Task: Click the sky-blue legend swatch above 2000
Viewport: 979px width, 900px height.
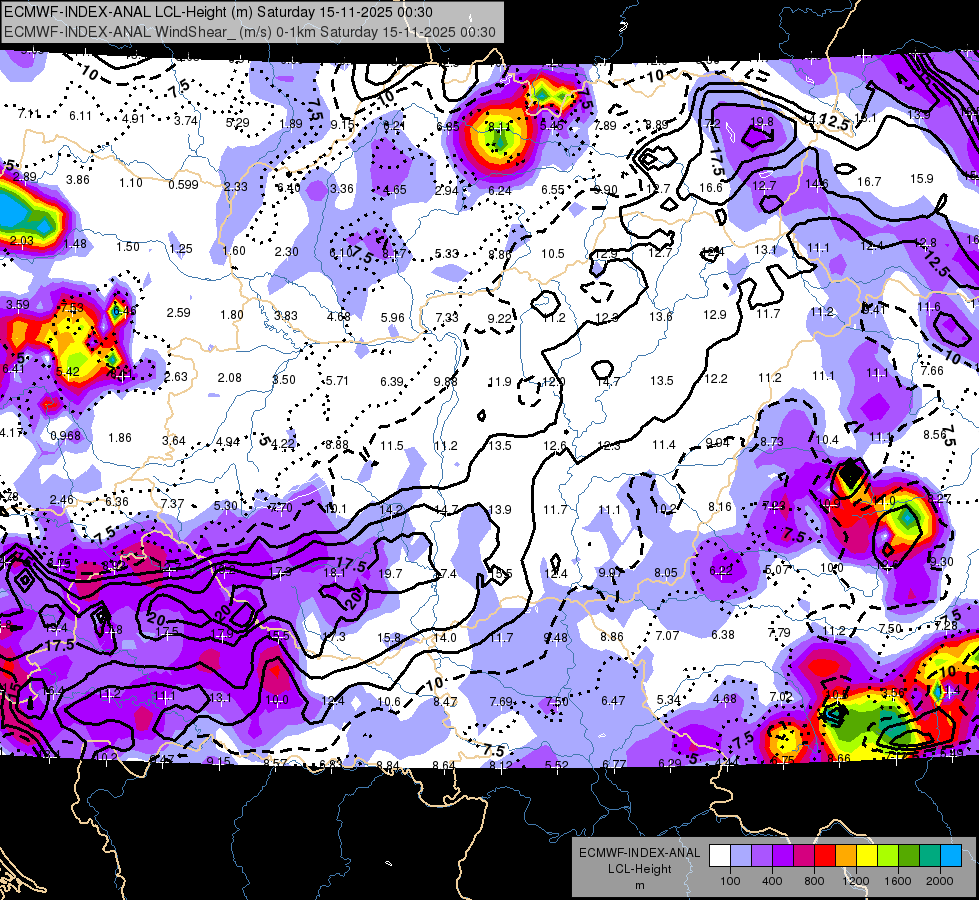Action: 951,856
